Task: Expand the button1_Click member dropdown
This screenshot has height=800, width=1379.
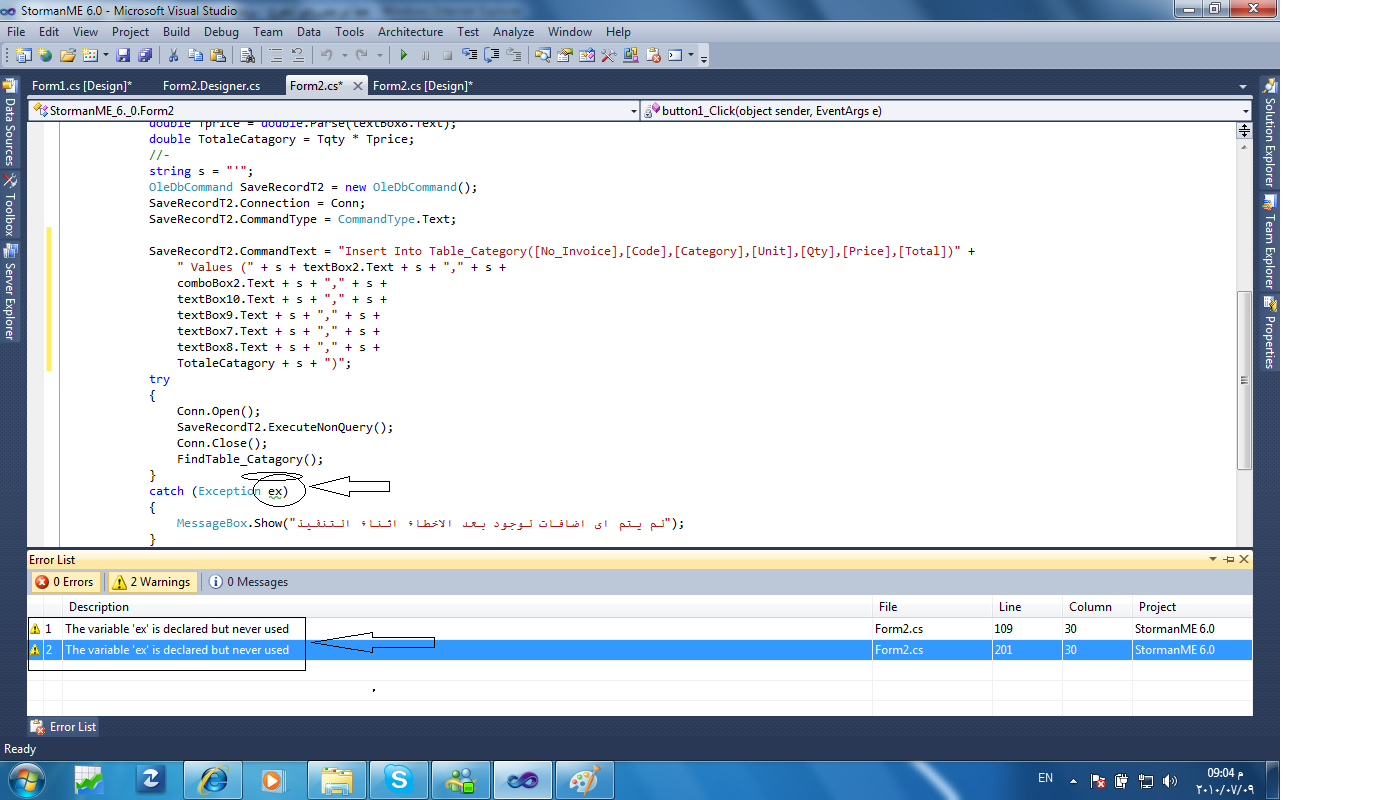Action: [x=946, y=111]
